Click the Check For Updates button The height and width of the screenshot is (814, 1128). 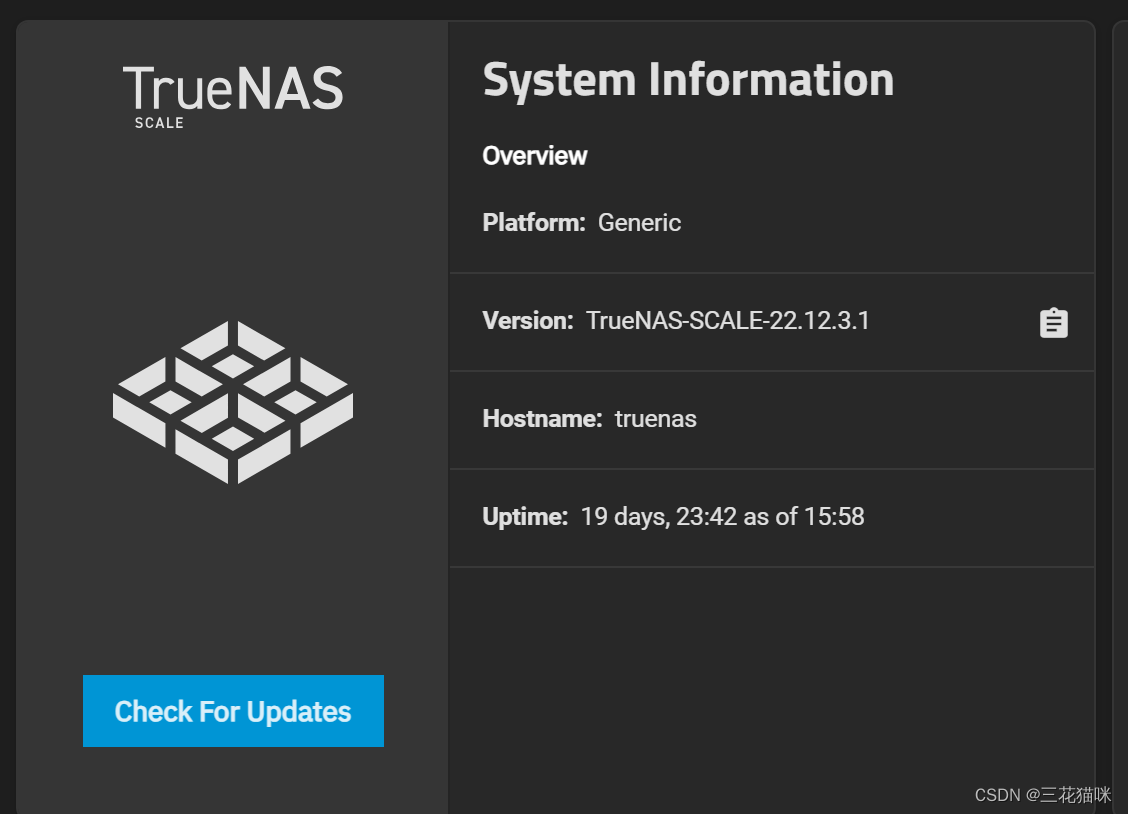tap(233, 710)
